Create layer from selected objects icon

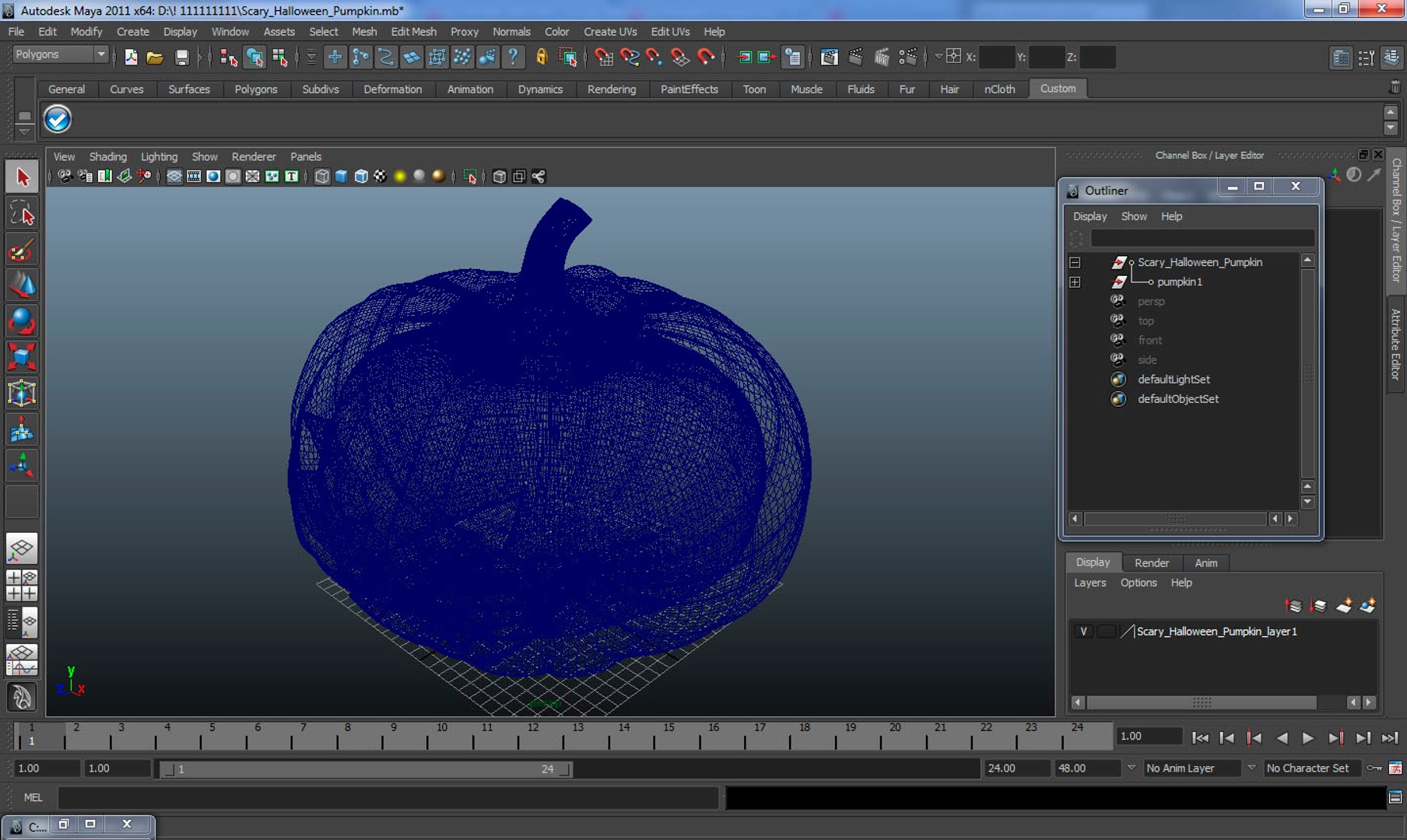coord(1368,605)
